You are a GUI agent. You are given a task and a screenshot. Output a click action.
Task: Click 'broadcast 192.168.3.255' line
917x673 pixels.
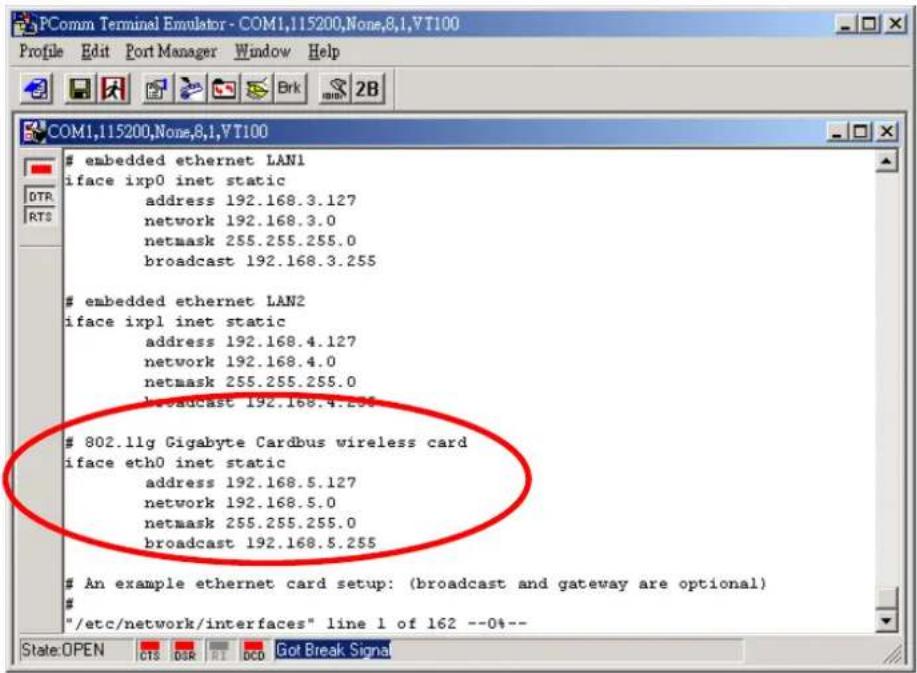coord(260,261)
